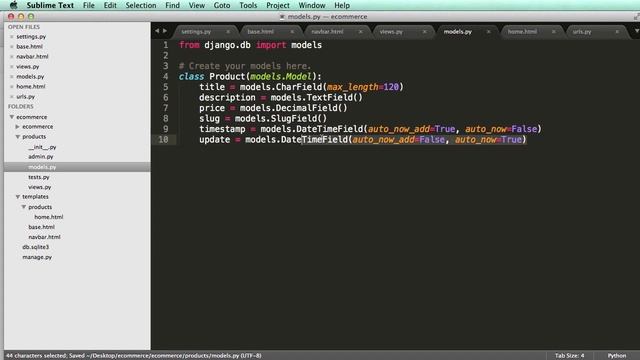Close the navbar.html tab

(x=360, y=31)
